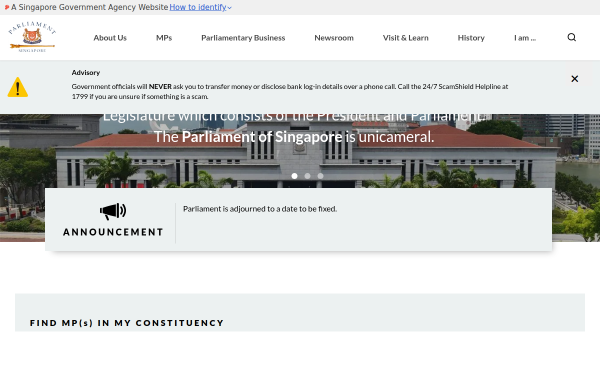Open the Parliamentary Business menu

tap(243, 38)
